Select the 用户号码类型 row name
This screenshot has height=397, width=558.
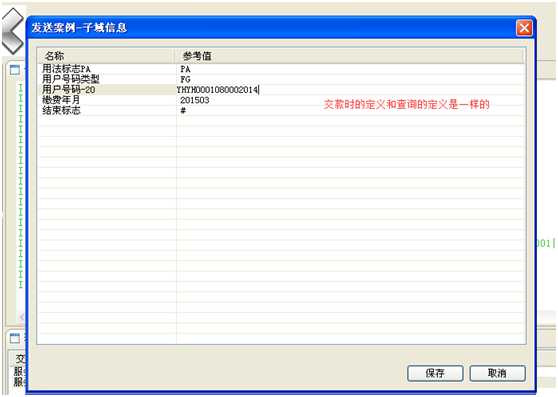click(x=71, y=79)
